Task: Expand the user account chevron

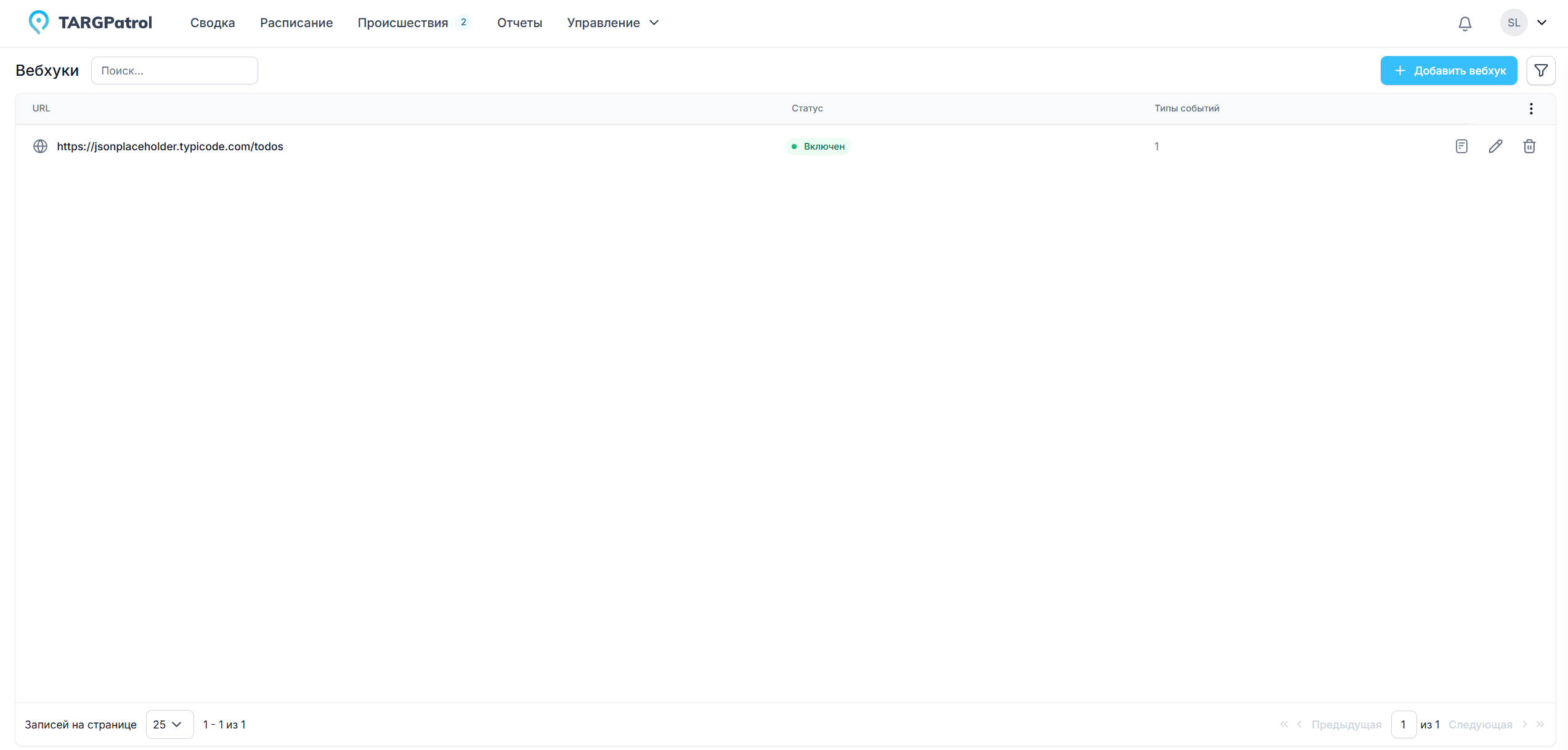Action: (1542, 23)
